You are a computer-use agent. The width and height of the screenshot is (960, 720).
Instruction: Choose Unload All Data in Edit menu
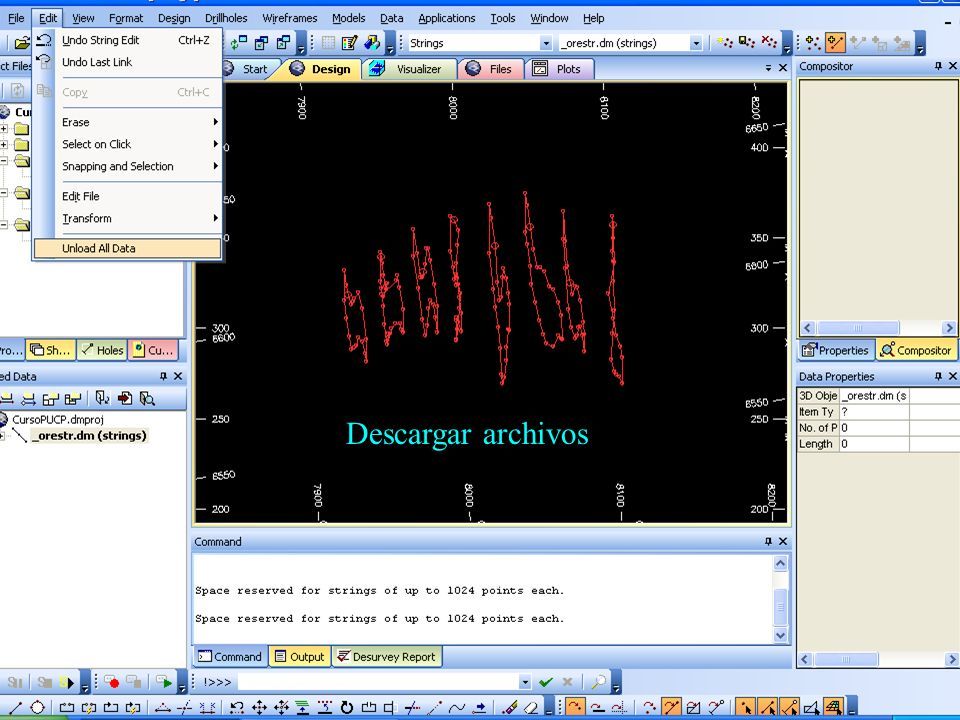point(127,248)
